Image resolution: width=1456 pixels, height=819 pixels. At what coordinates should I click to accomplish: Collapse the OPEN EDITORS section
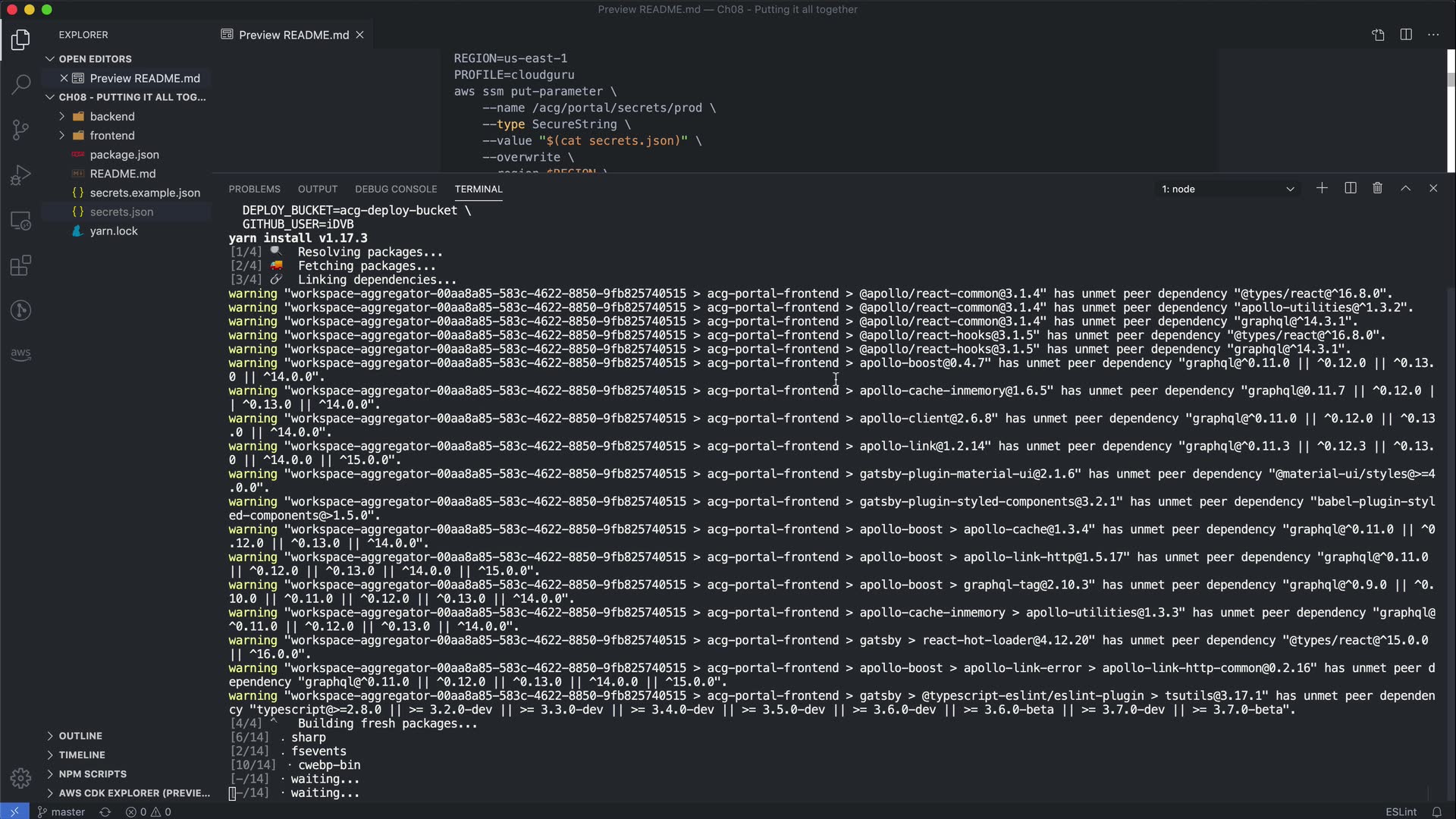click(95, 58)
